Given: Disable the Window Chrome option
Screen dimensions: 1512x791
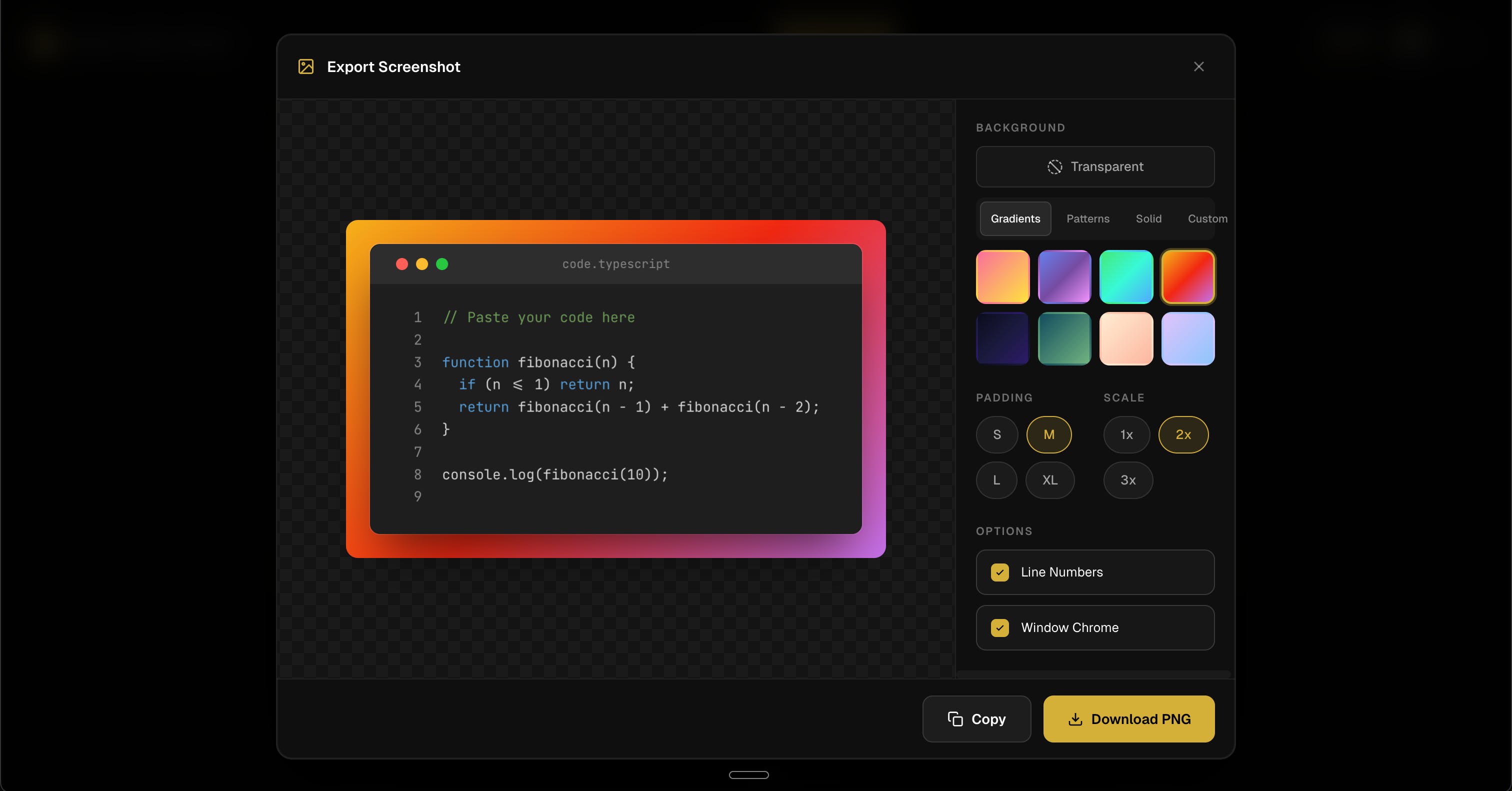Looking at the screenshot, I should pos(999,628).
